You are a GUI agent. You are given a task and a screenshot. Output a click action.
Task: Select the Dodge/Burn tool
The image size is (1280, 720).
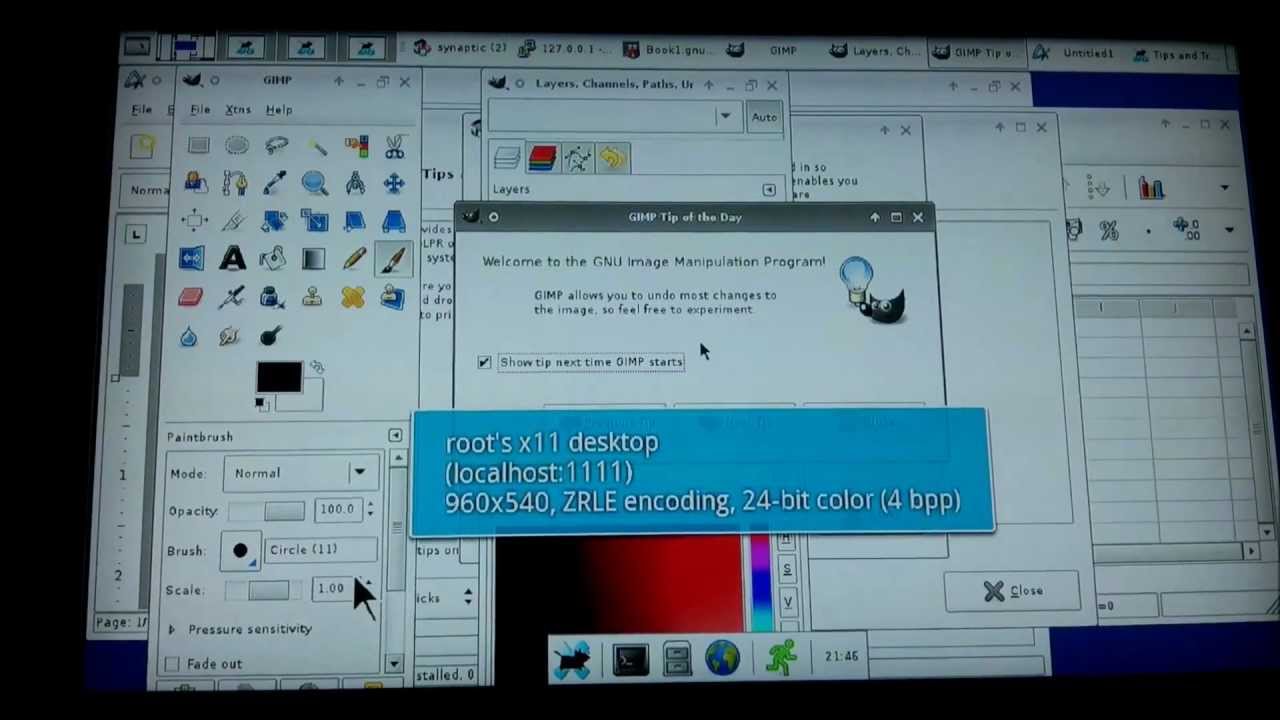(x=270, y=337)
